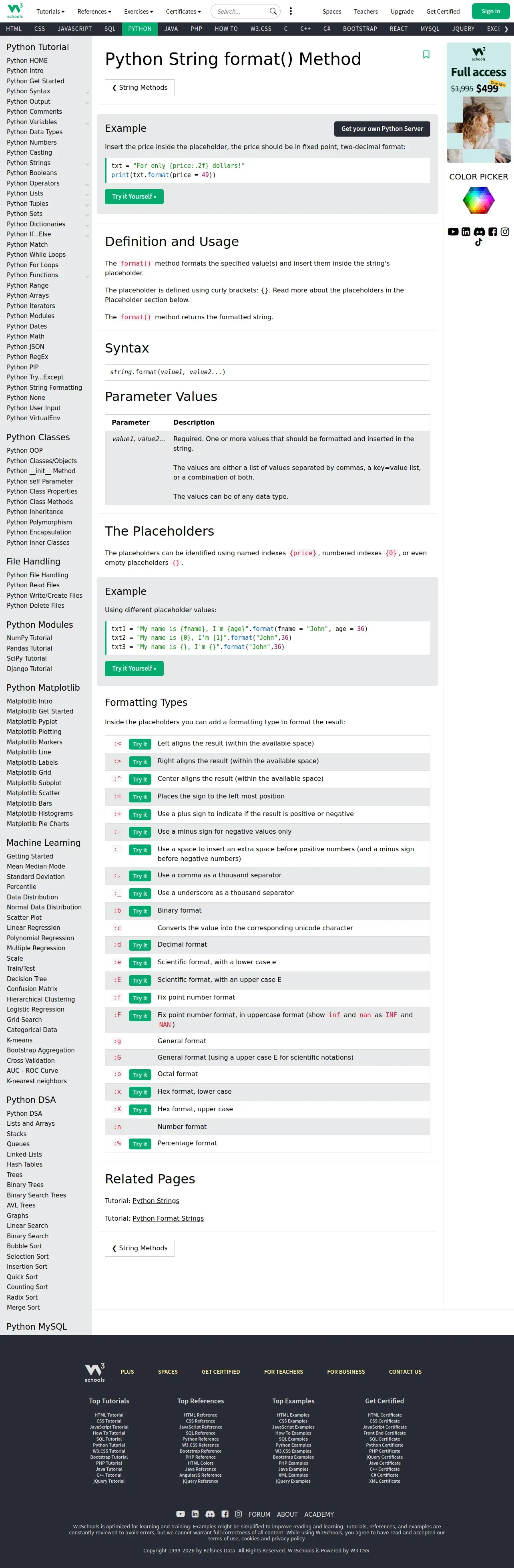Open the Tutorials dropdown menu
Viewport: 514px width, 1568px height.
click(50, 12)
